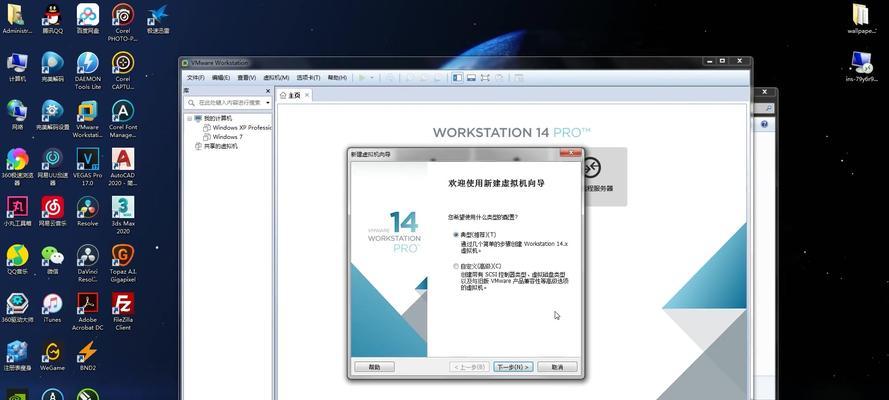Open the 百度网盘 desktop icon
The height and width of the screenshot is (400, 889).
click(87, 19)
